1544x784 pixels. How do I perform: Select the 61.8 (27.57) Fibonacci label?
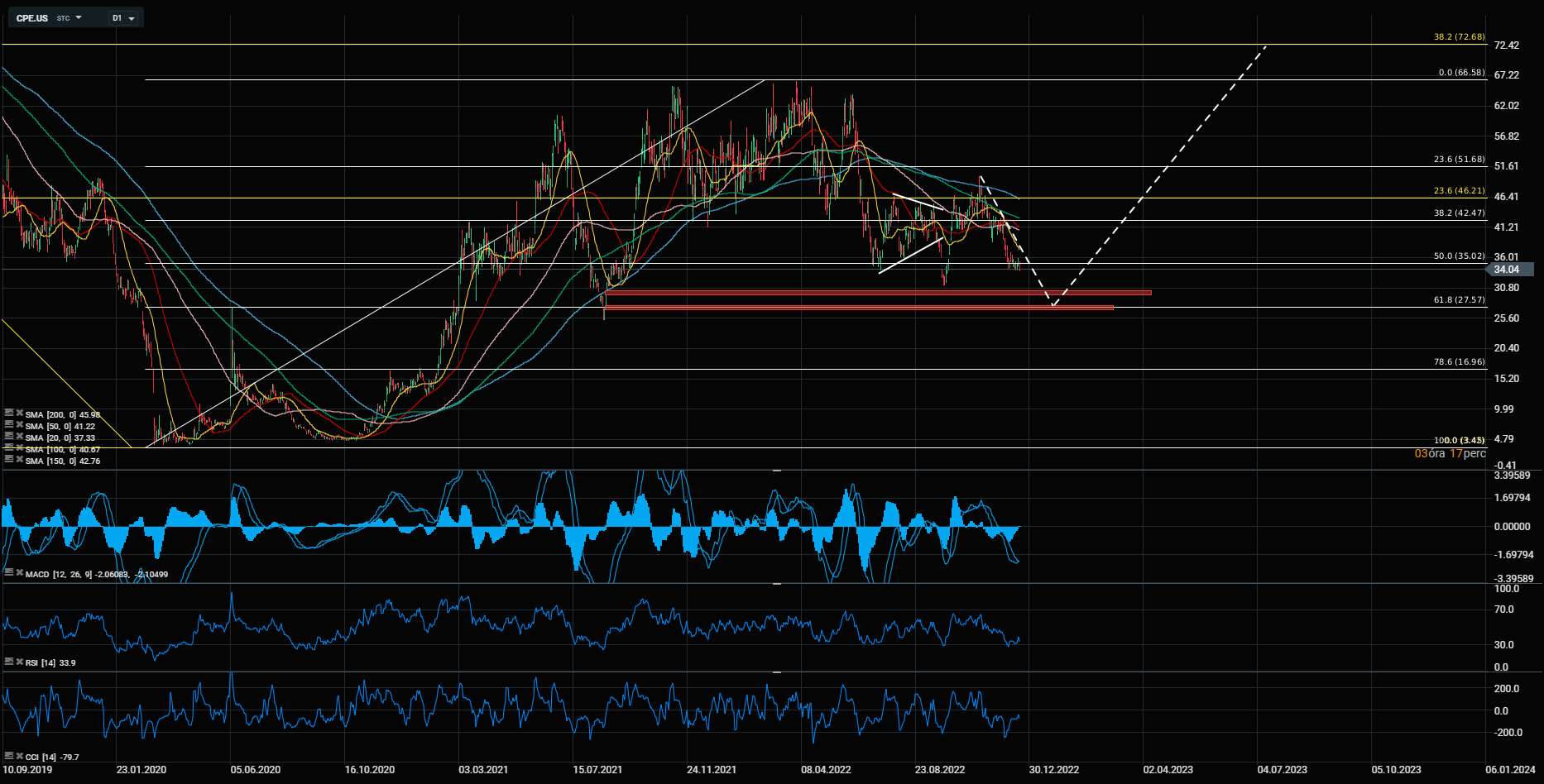pyautogui.click(x=1460, y=299)
